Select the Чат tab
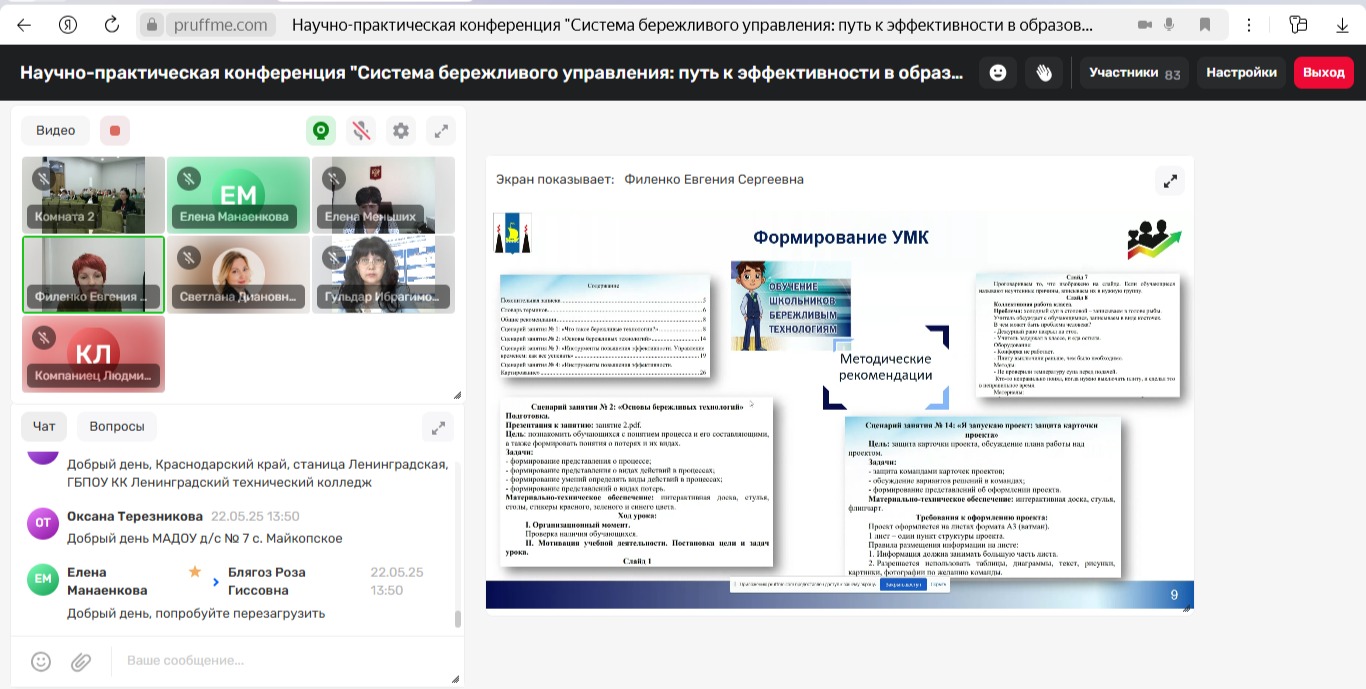The width and height of the screenshot is (1366, 689). 44,426
